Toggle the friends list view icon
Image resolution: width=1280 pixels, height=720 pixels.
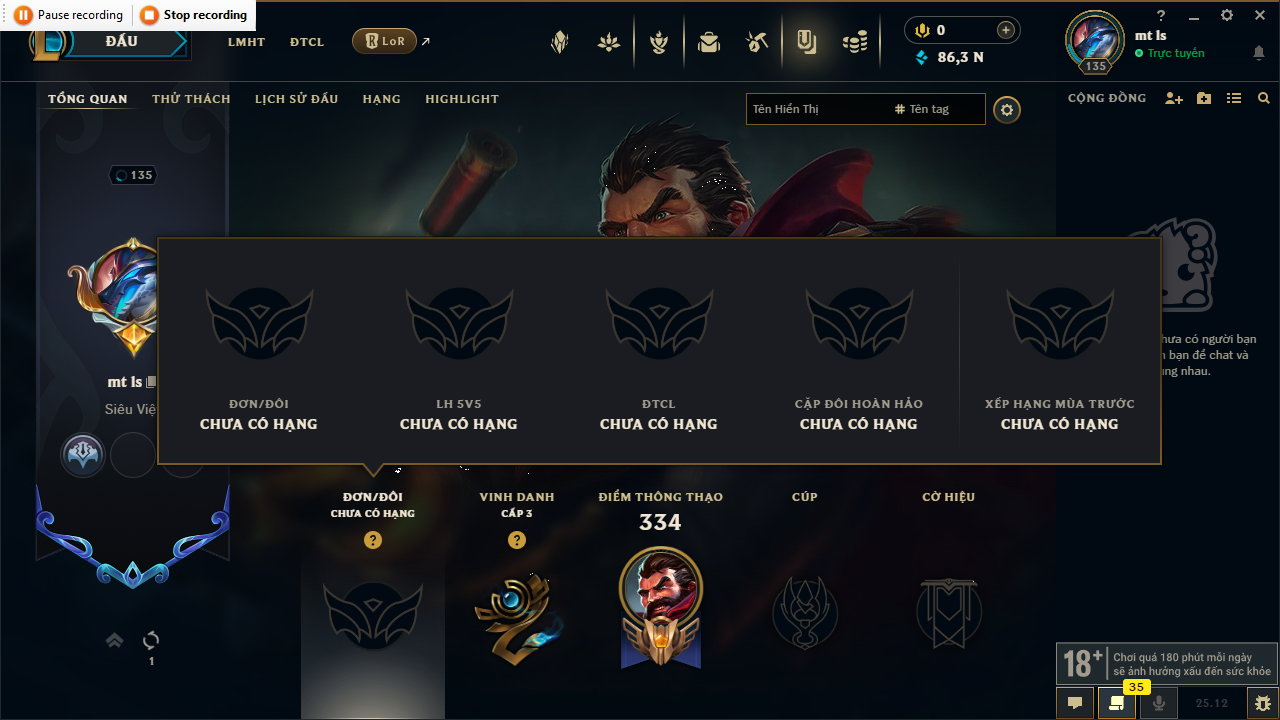(x=1234, y=98)
